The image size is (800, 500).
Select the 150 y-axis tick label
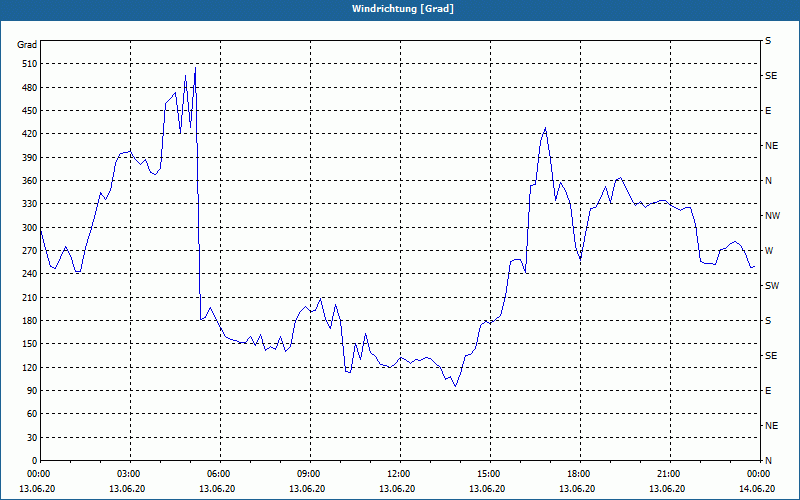(x=30, y=343)
